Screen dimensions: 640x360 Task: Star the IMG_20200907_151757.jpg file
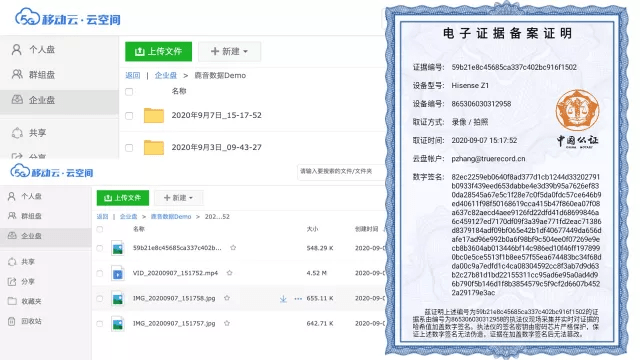(227, 323)
